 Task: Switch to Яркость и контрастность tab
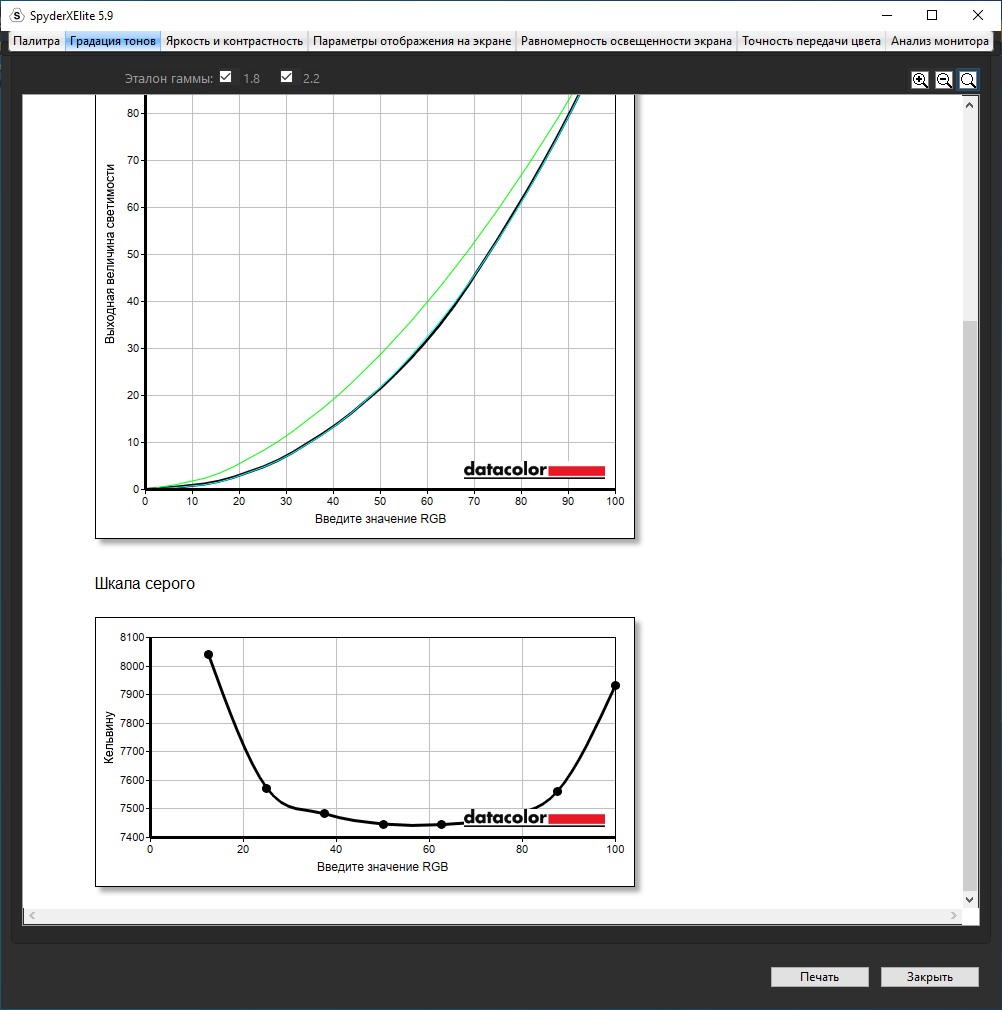234,41
